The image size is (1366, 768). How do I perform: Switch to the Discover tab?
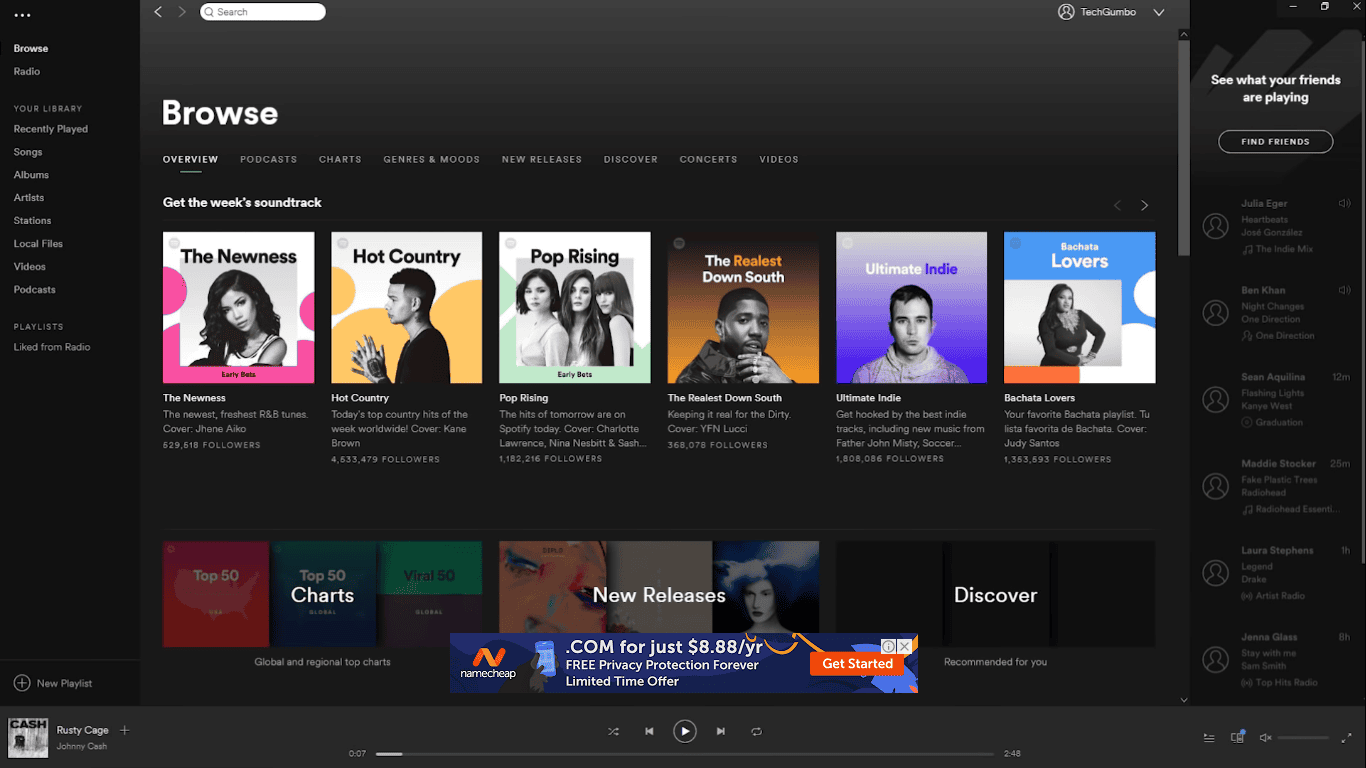631,159
